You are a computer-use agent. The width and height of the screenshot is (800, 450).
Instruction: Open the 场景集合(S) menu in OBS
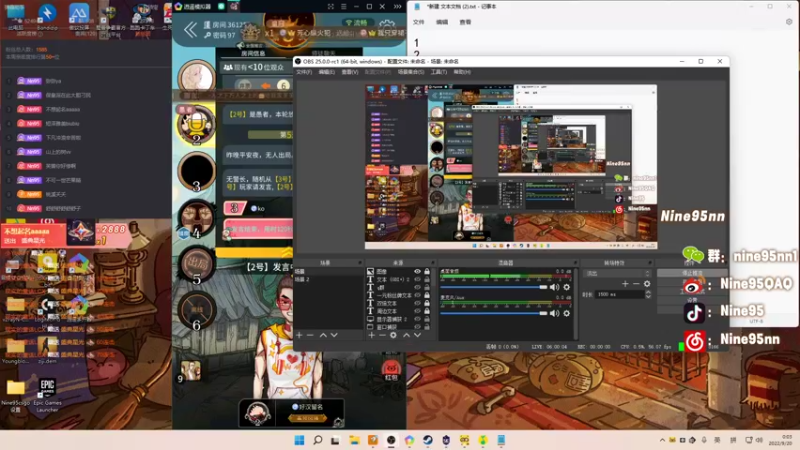point(411,72)
